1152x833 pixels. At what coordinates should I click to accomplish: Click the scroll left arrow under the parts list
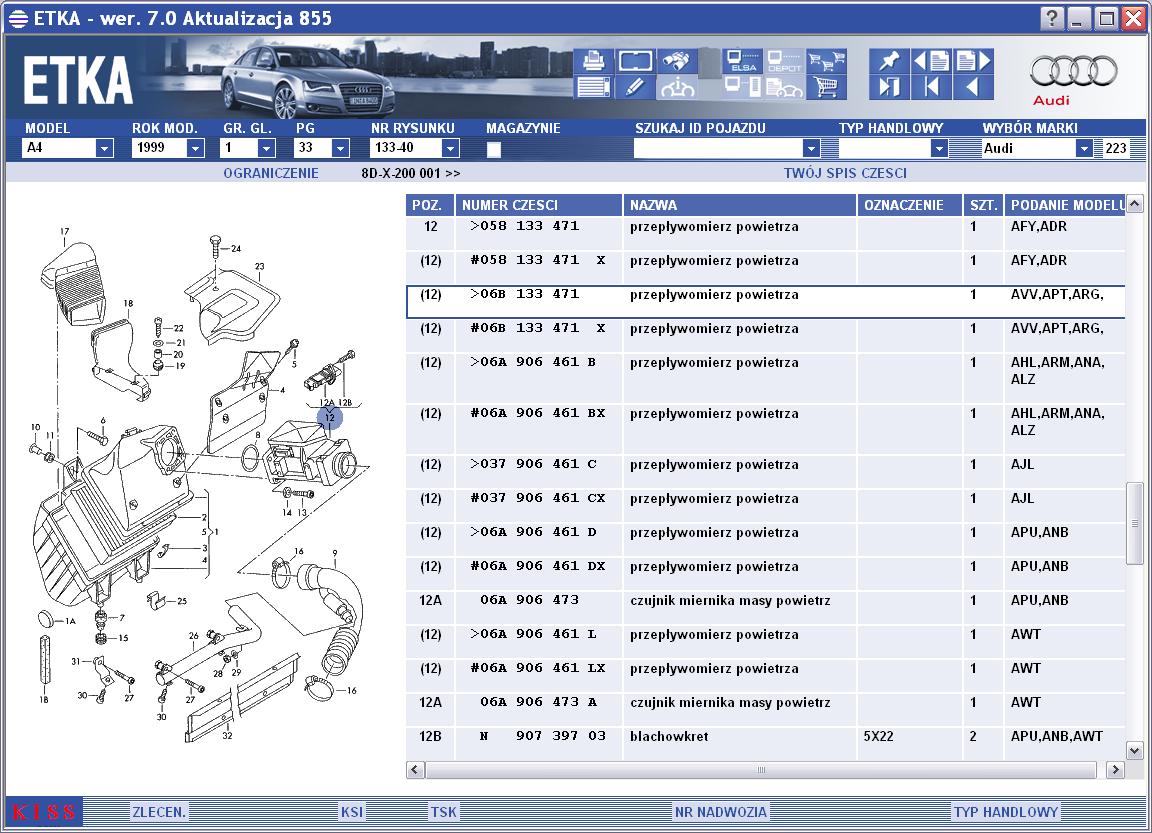(415, 770)
